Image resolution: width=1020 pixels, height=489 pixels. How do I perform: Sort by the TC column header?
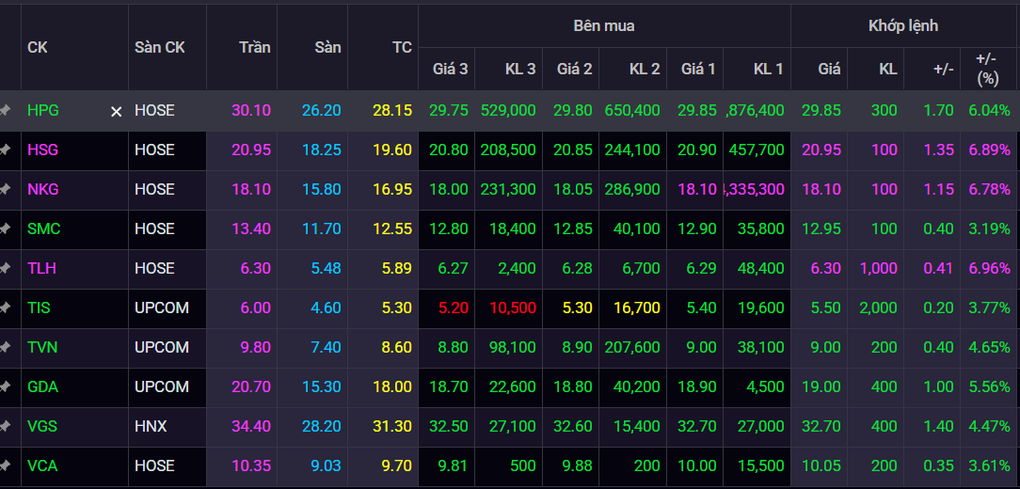(x=402, y=47)
